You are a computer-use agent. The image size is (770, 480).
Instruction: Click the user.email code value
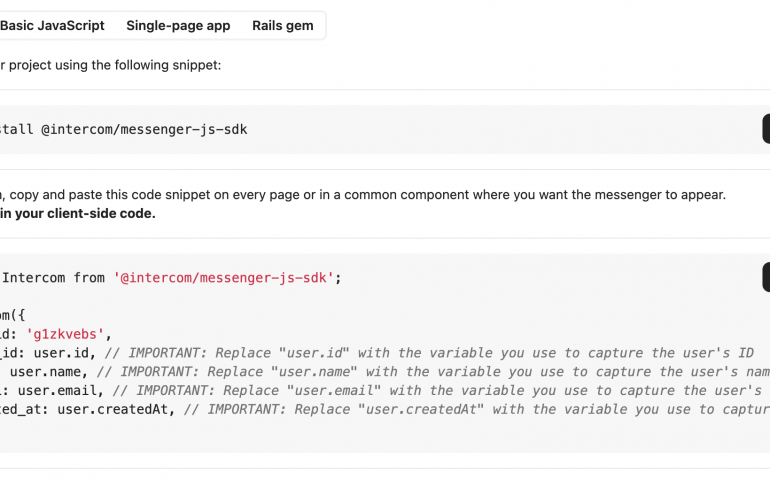click(x=57, y=390)
